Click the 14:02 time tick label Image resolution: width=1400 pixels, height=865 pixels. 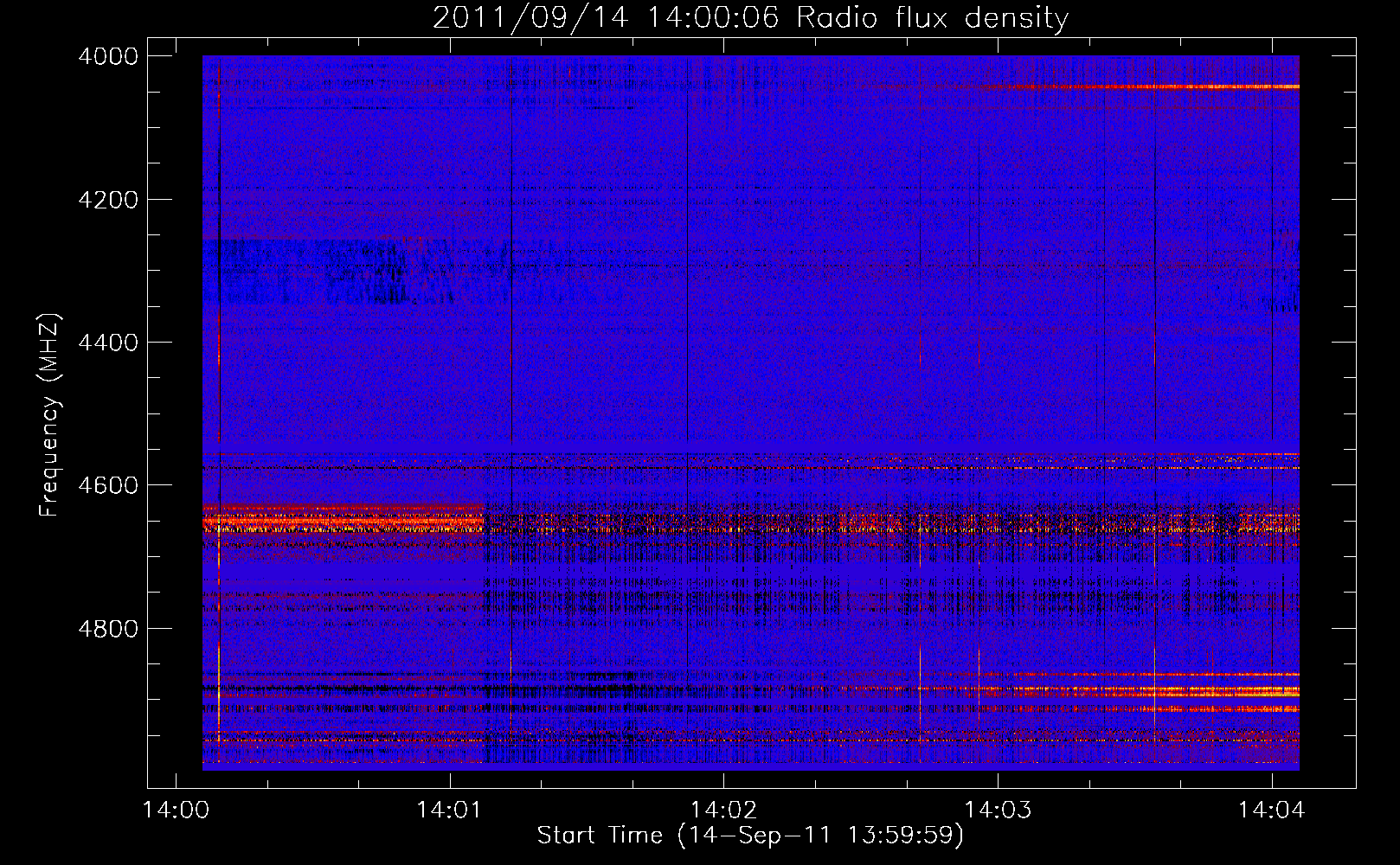pos(724,811)
